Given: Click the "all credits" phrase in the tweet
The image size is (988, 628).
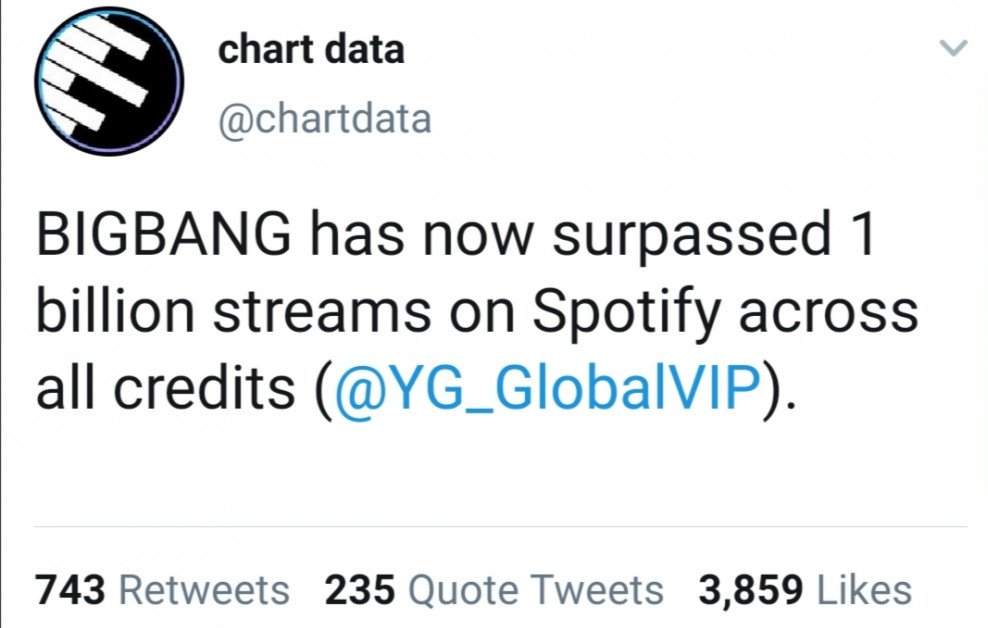Looking at the screenshot, I should pyautogui.click(x=165, y=387).
